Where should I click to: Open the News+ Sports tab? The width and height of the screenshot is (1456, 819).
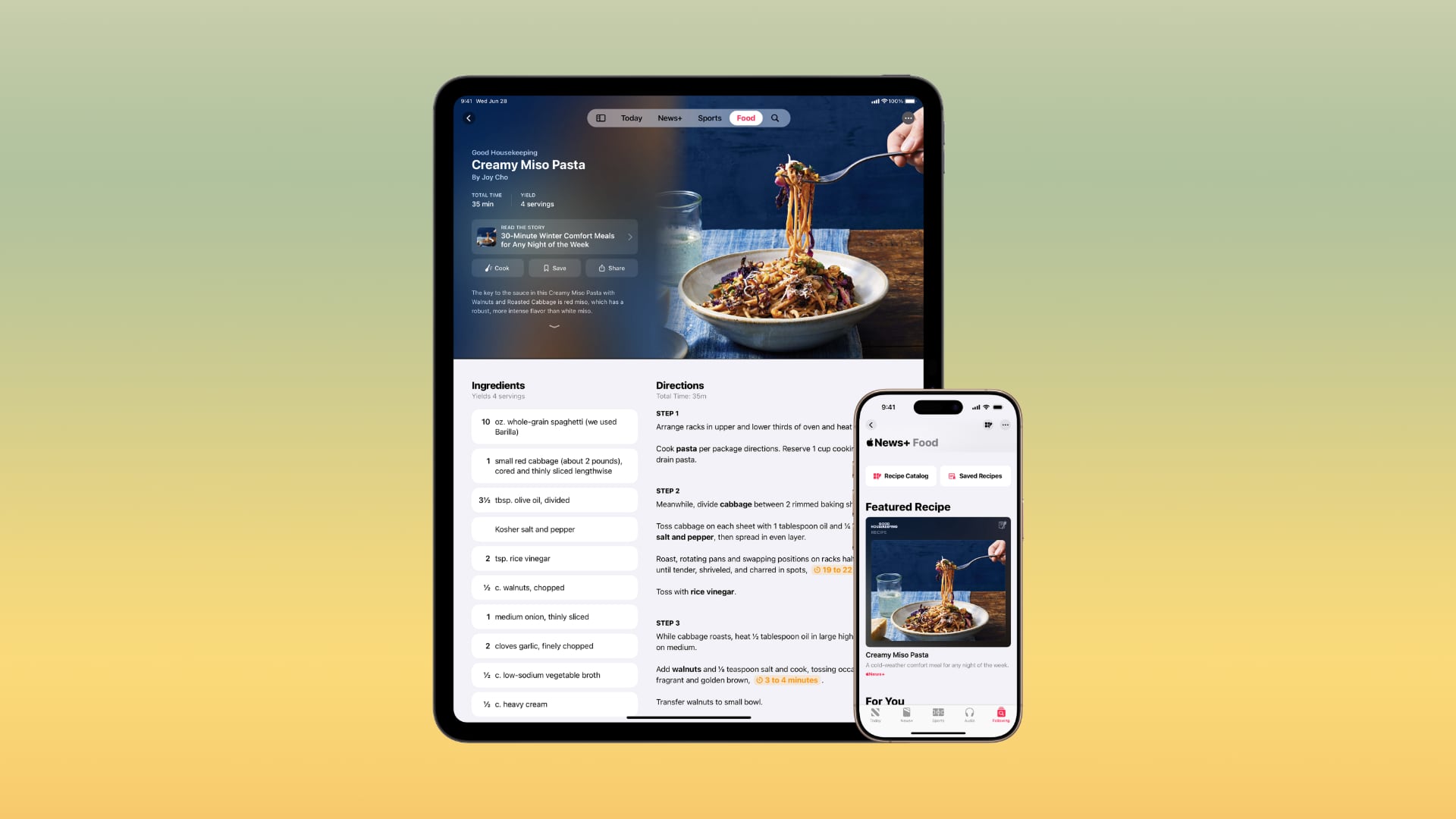point(710,118)
